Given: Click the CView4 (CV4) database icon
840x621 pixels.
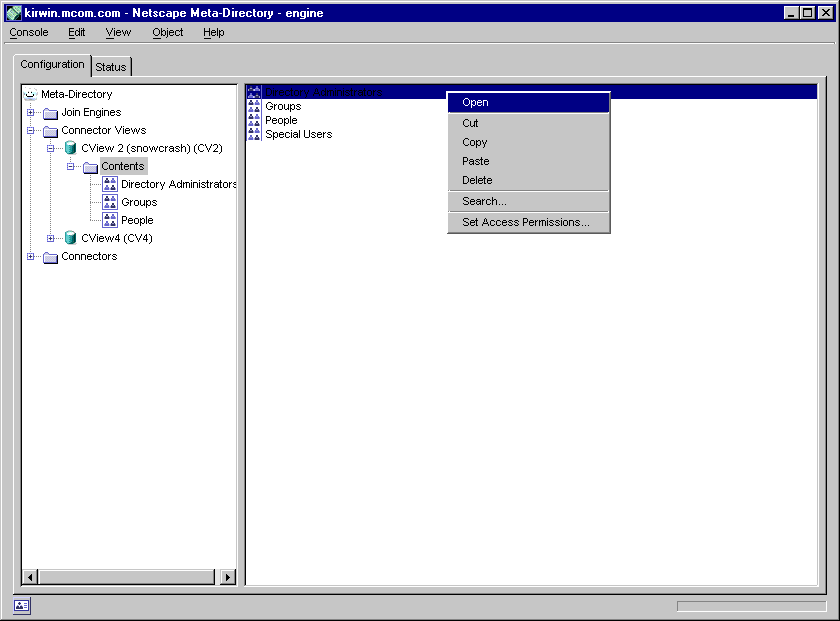Looking at the screenshot, I should coord(70,238).
